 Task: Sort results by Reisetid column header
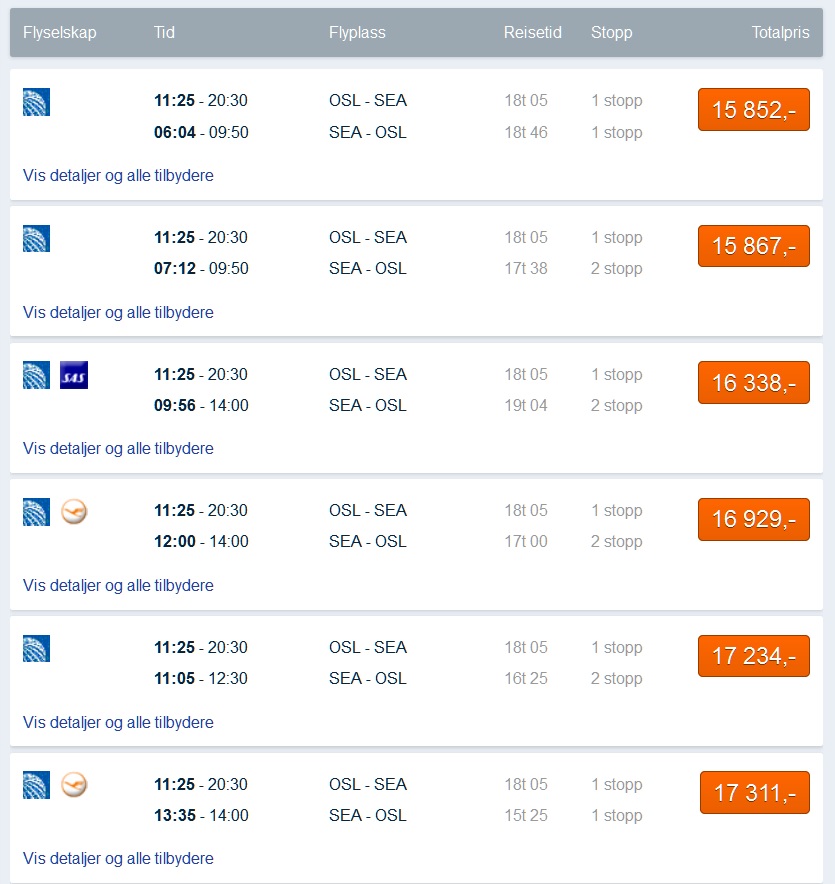(532, 32)
